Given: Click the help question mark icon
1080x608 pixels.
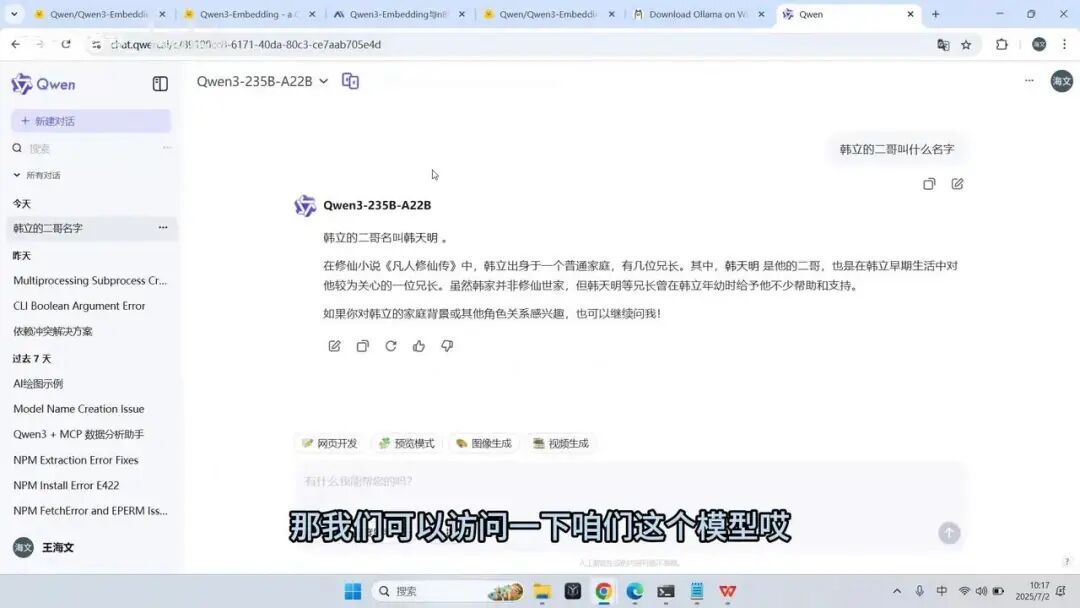Looking at the screenshot, I should 1066,562.
